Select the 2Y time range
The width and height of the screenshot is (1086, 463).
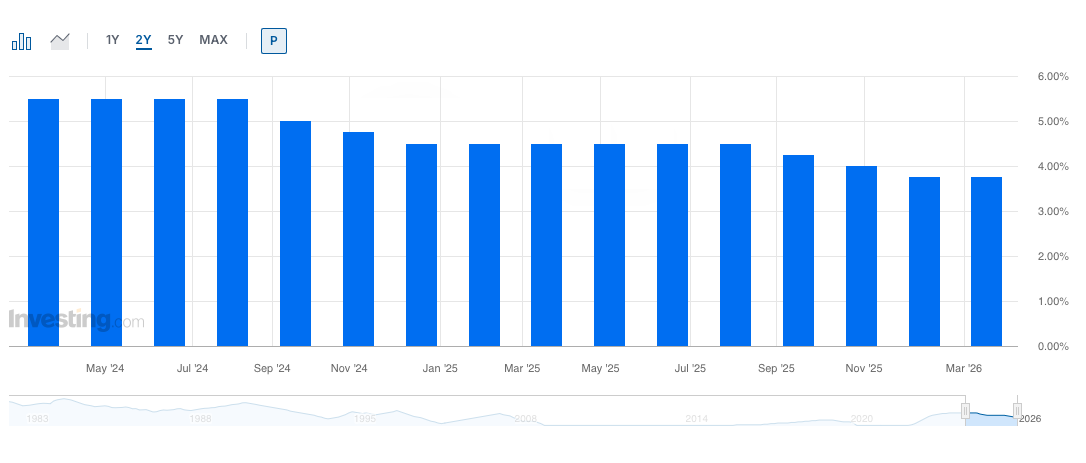coord(143,40)
